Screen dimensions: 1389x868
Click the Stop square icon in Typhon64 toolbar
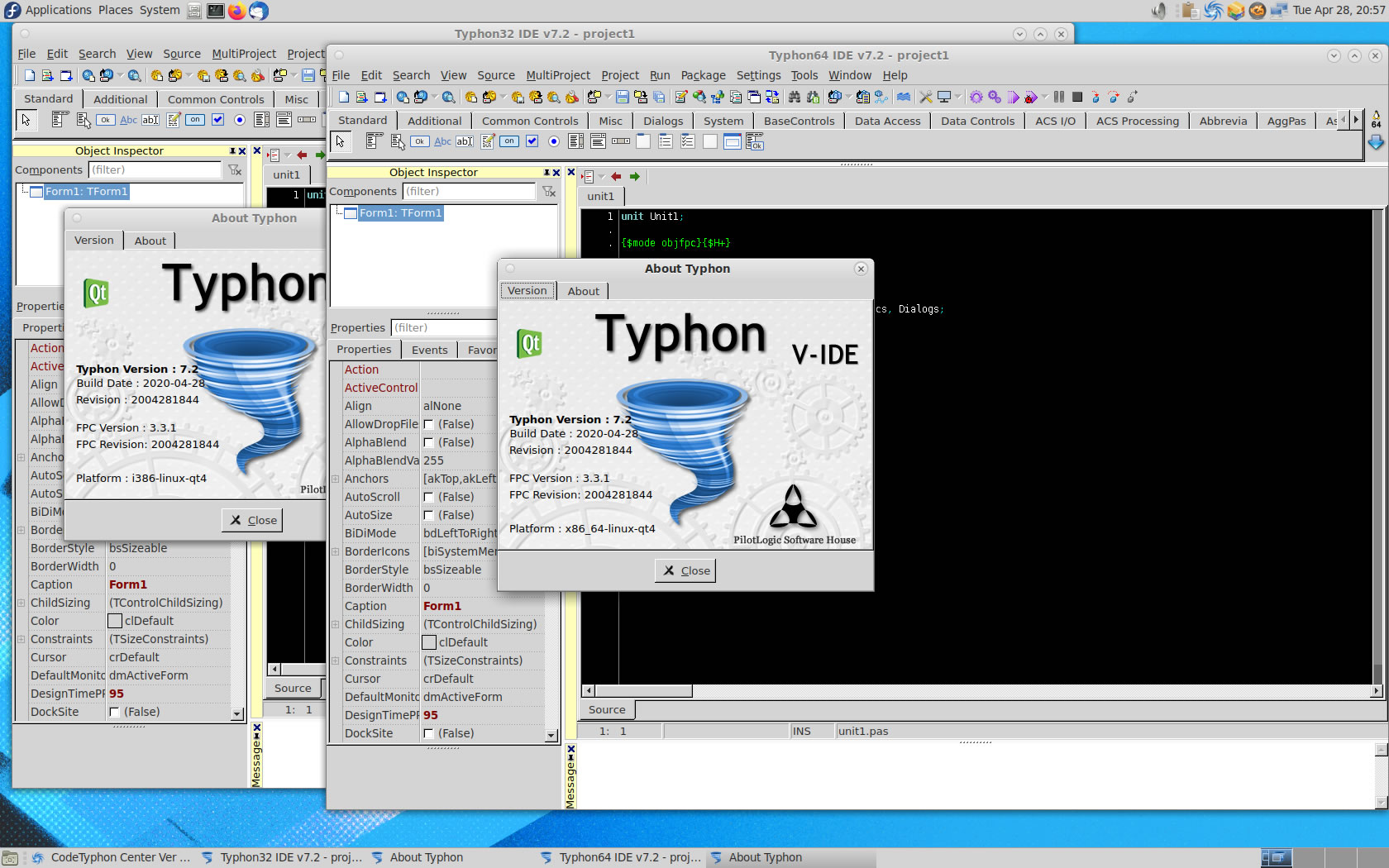pos(1077,97)
